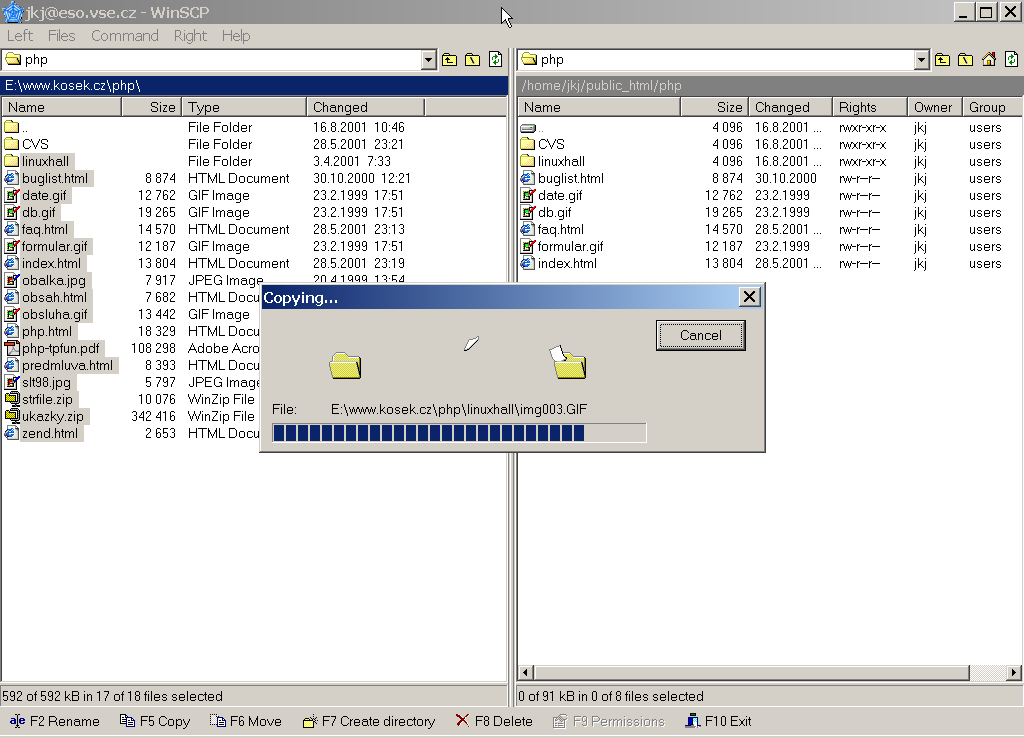This screenshot has width=1024, height=738.
Task: Click linuxhall folder icon in left panel
Action: [12, 161]
